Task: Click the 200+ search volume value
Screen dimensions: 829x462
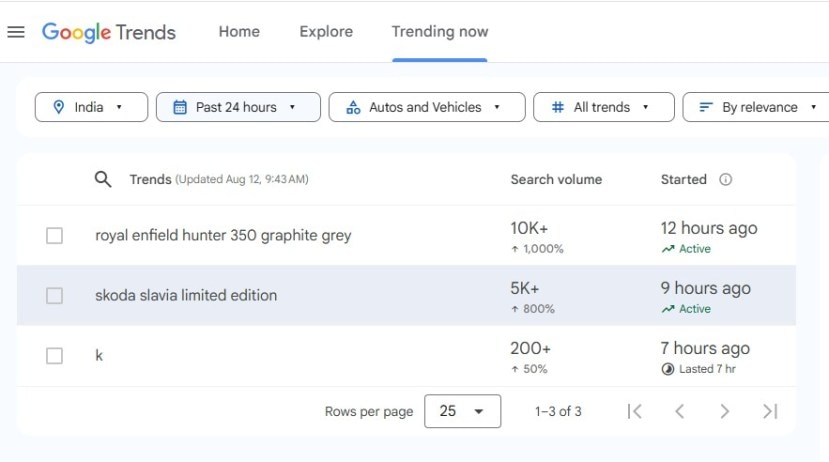Action: click(x=530, y=349)
